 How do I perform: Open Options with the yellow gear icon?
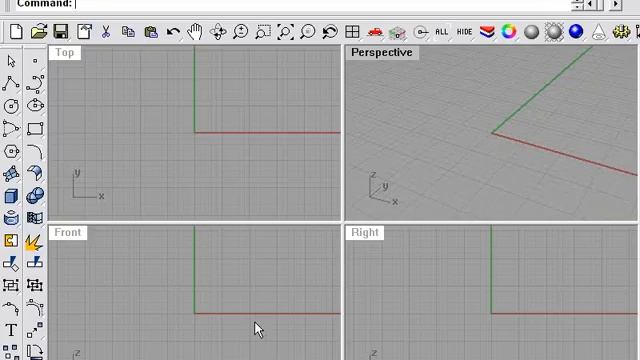621,31
